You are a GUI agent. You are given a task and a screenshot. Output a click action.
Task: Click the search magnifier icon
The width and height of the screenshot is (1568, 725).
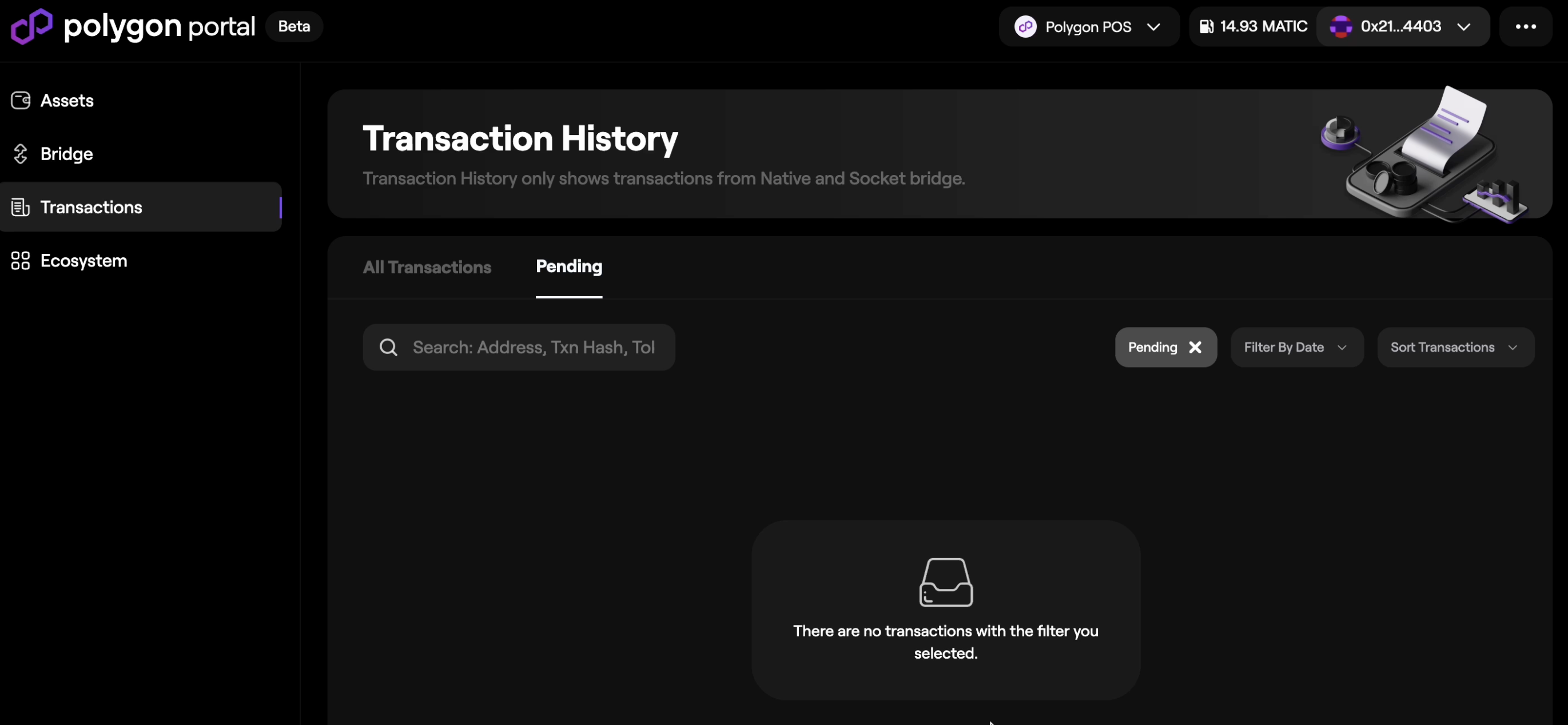(389, 347)
